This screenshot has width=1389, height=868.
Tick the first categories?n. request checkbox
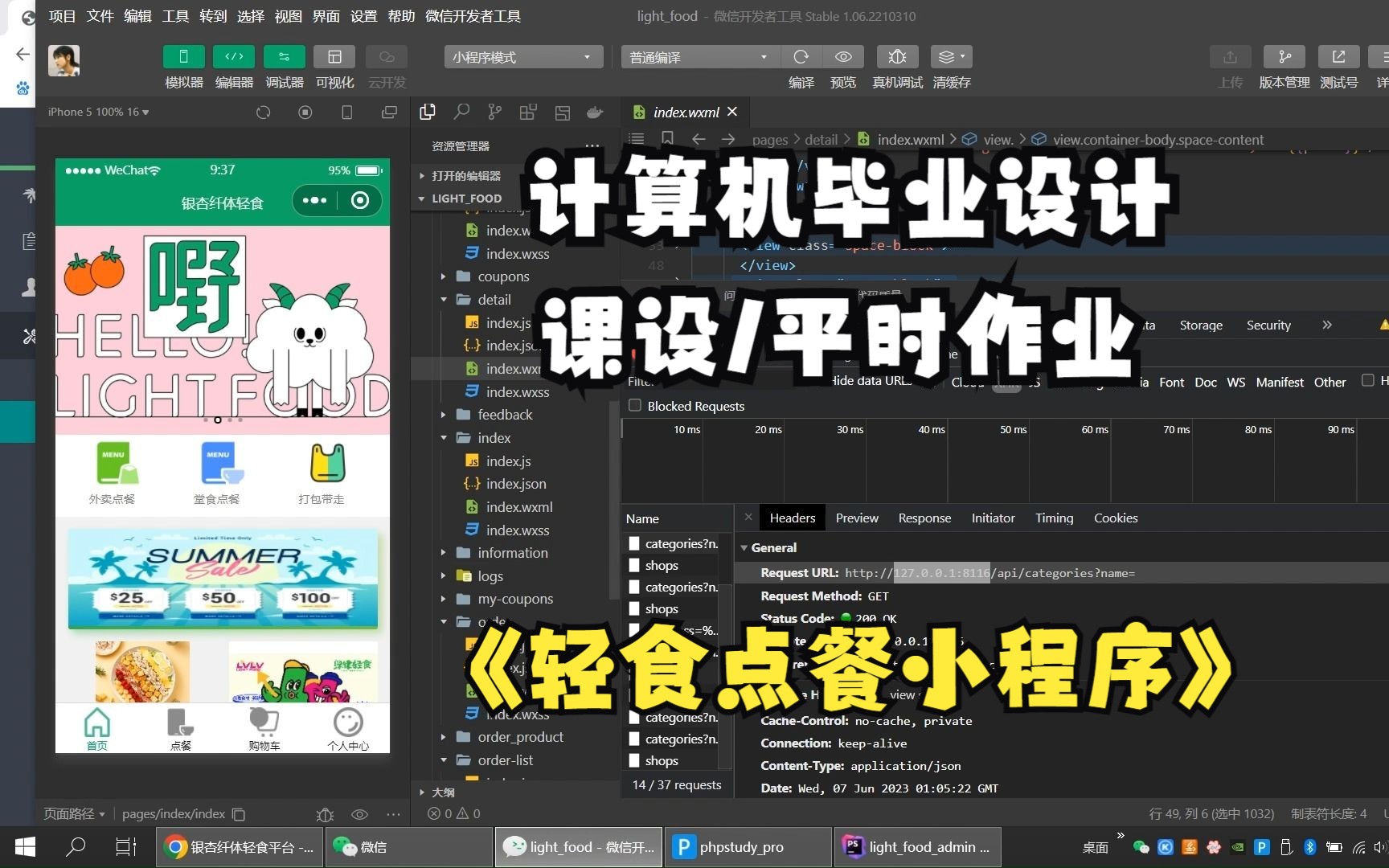tap(634, 544)
